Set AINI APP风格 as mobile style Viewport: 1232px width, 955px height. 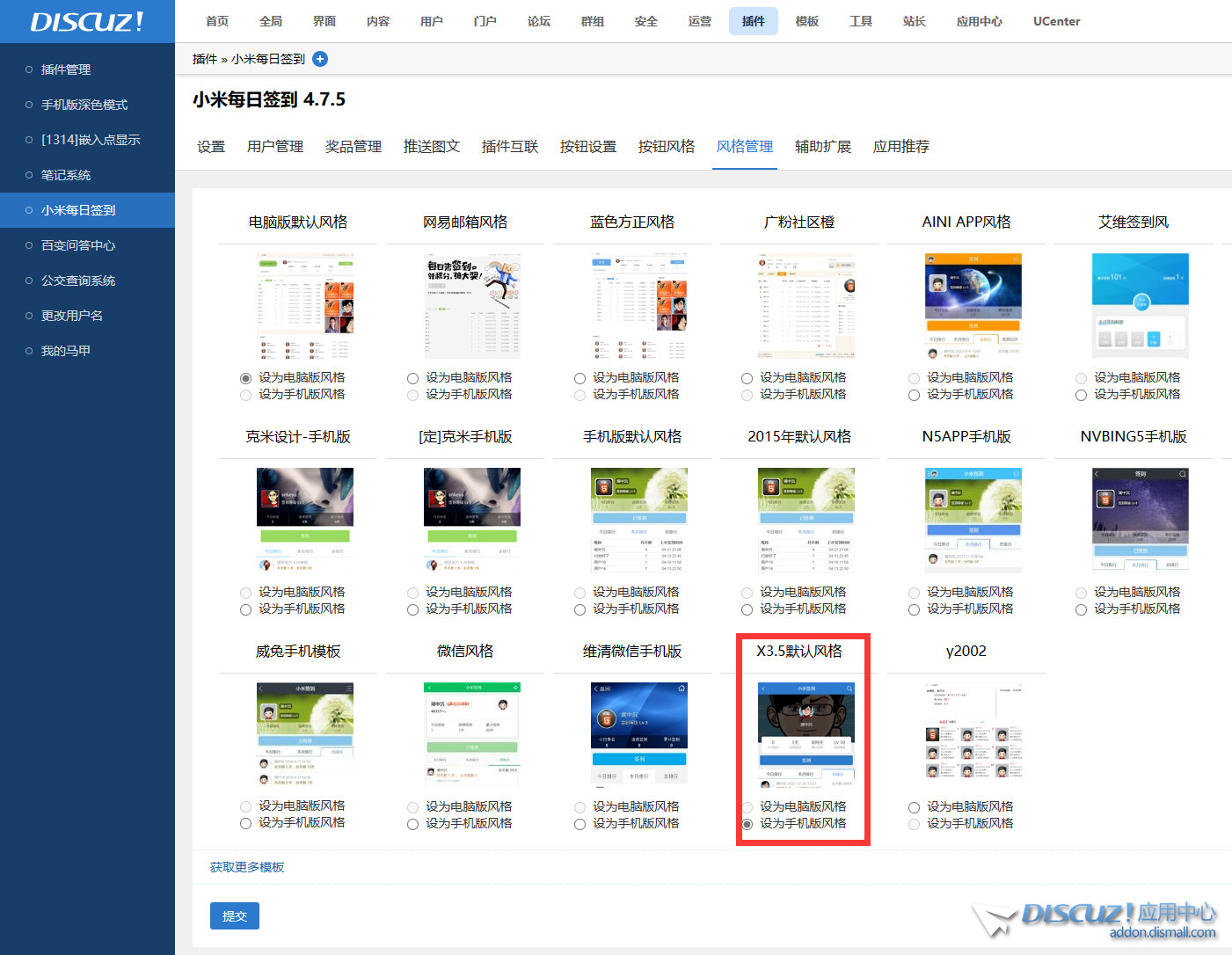point(914,395)
